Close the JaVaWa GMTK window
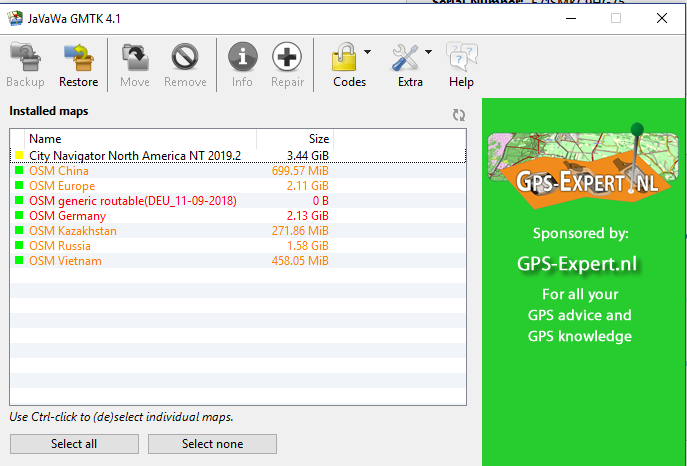The height and width of the screenshot is (466, 687). [662, 18]
